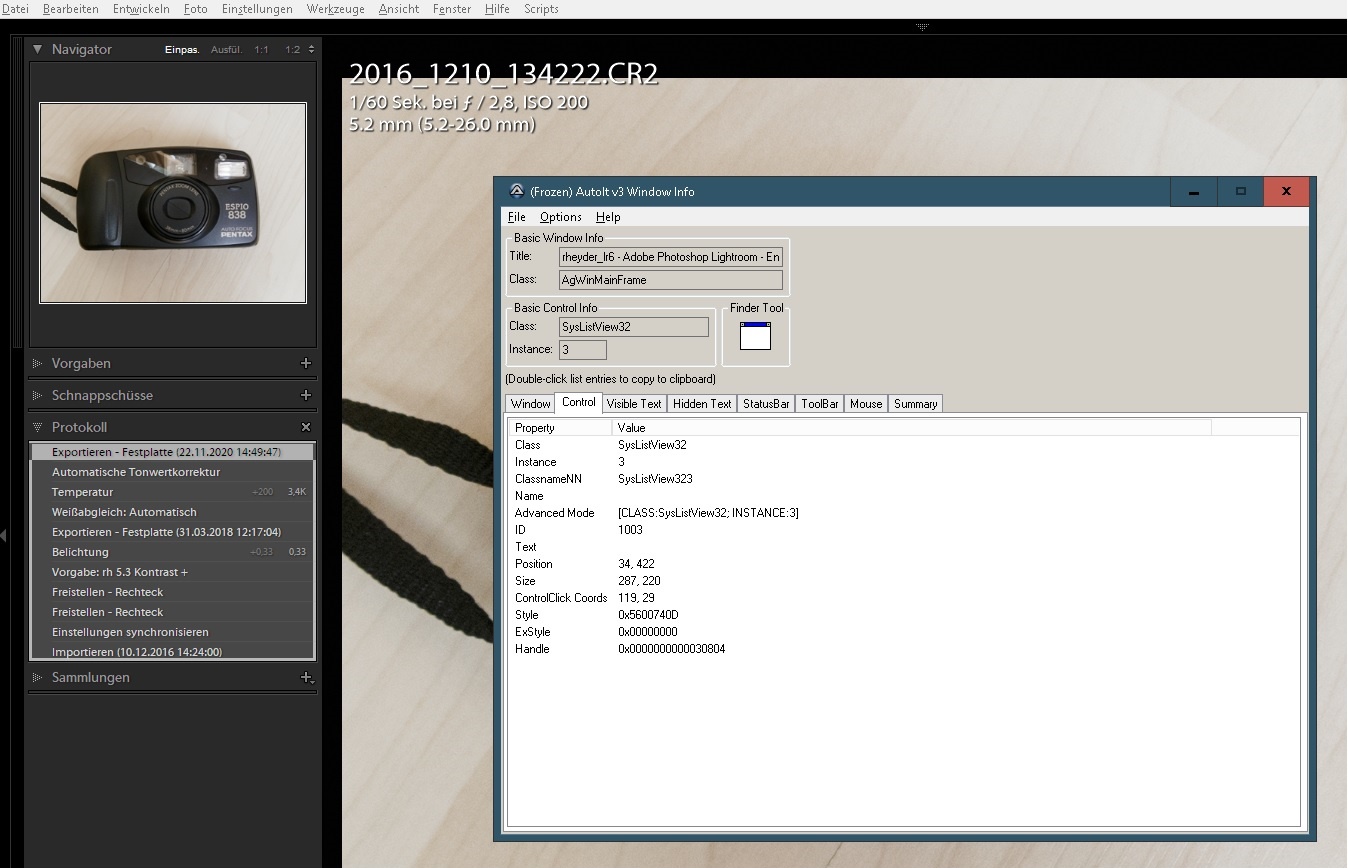1348x868 pixels.
Task: Switch to the Window tab in AutoIt
Action: coord(530,404)
